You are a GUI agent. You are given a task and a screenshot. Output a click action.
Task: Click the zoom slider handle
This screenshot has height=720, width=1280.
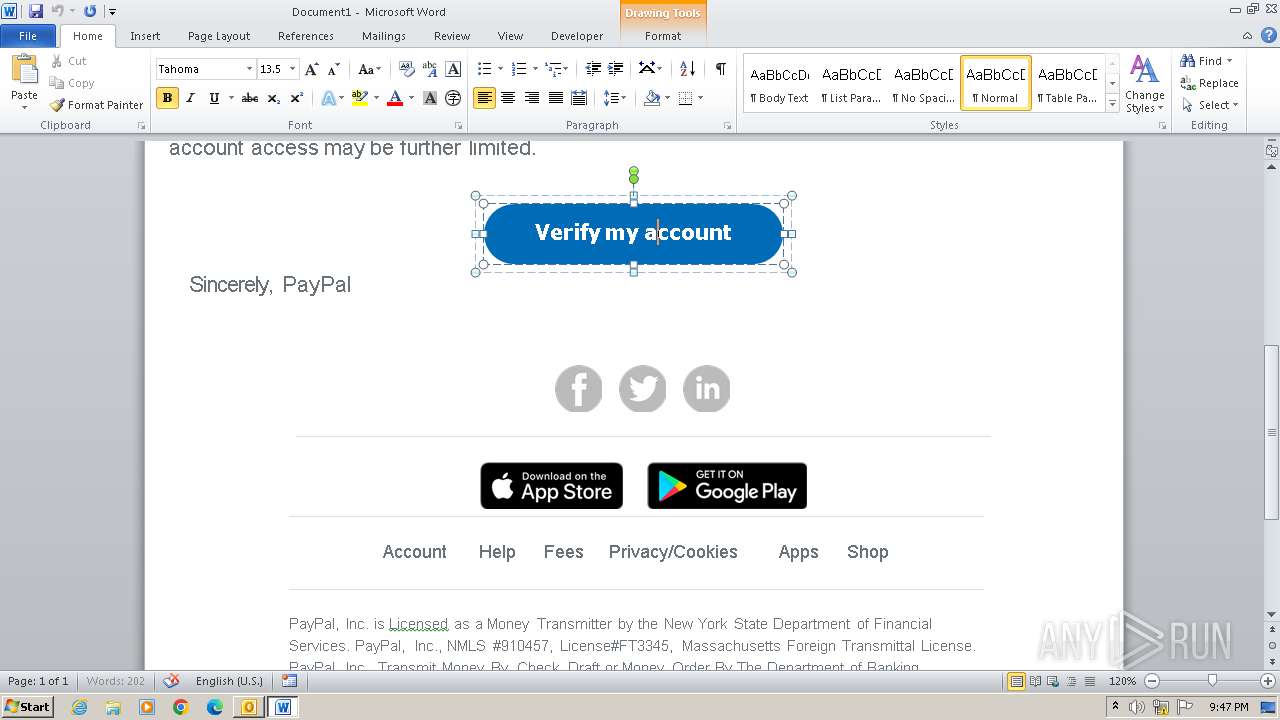tap(1212, 681)
